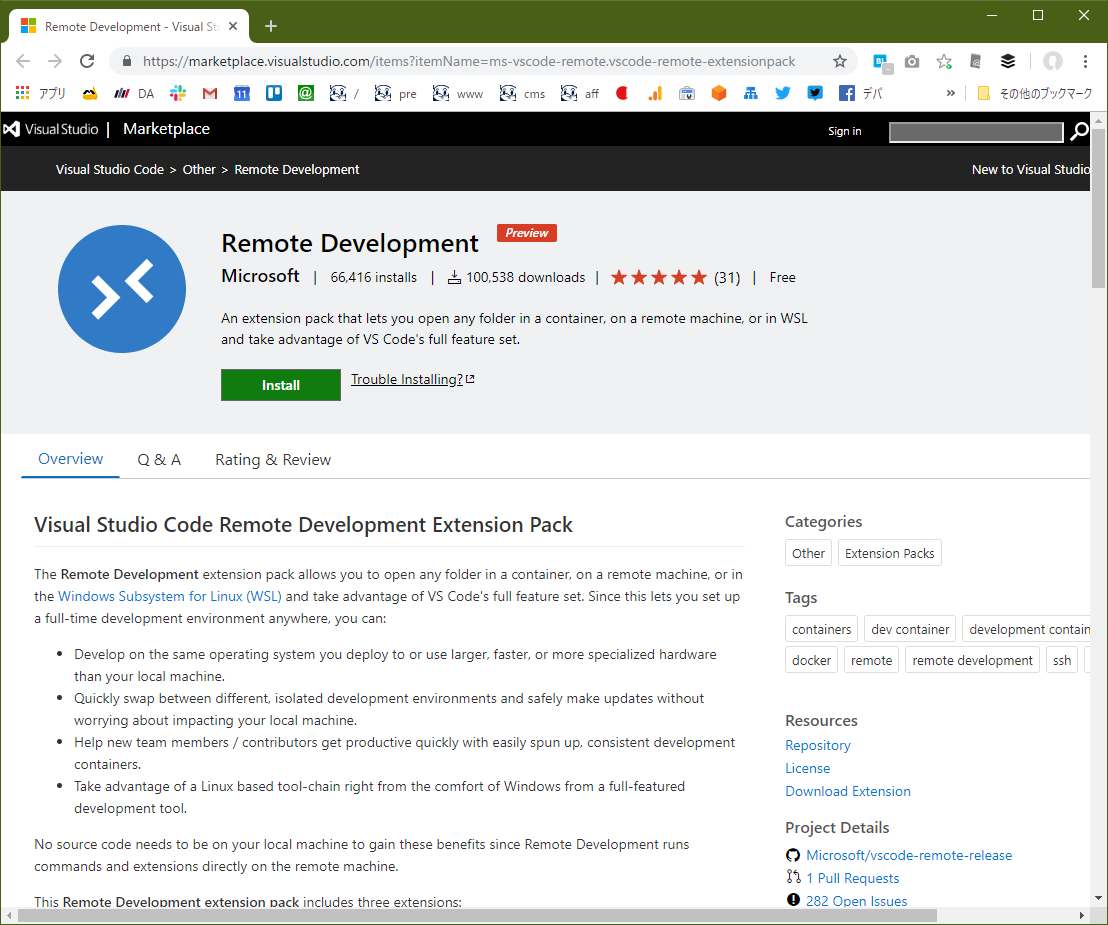The width and height of the screenshot is (1108, 925).
Task: Click the Visual Studio logo
Action: [51, 129]
